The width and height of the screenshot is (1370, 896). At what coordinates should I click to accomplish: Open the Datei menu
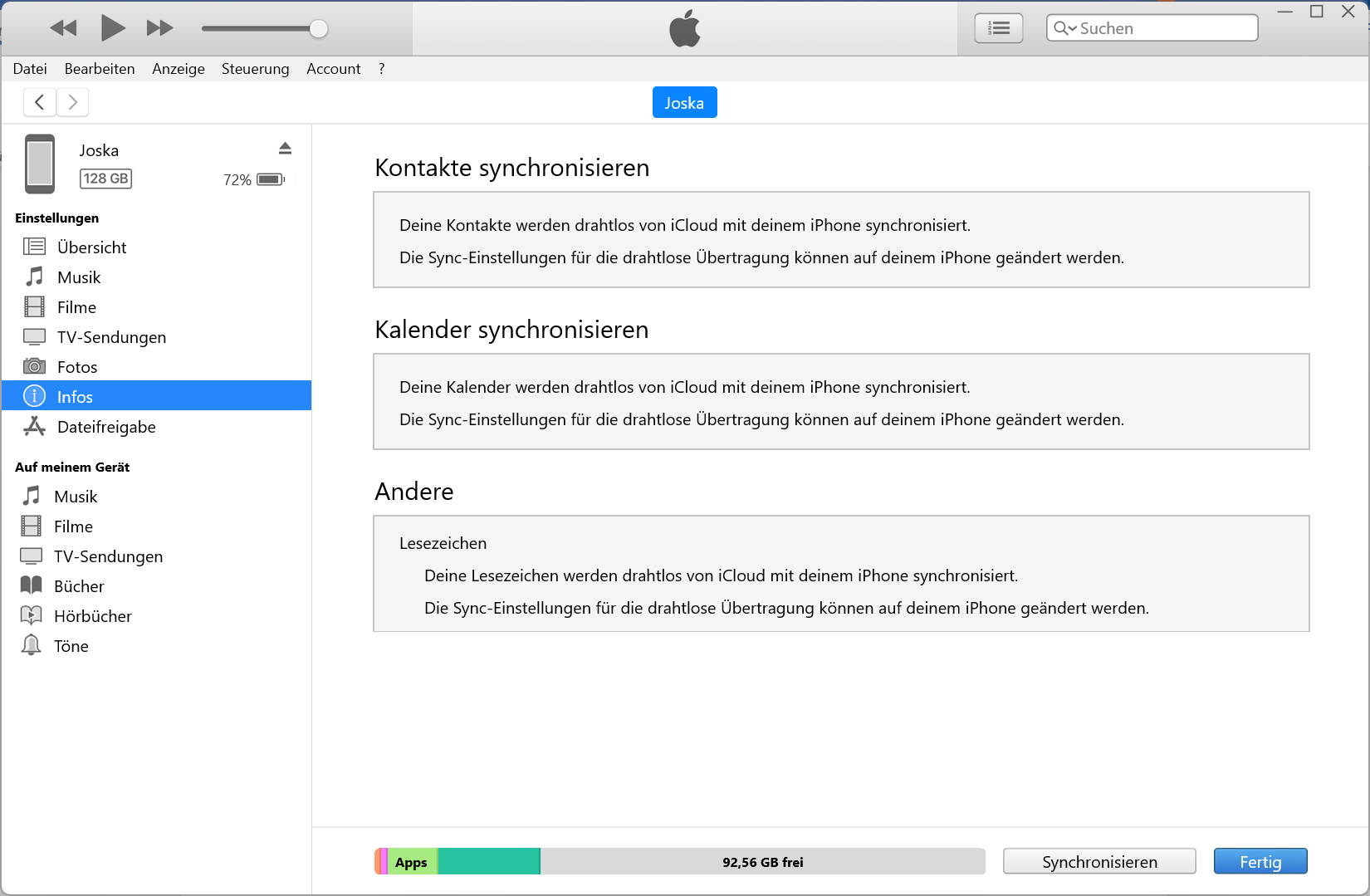pos(30,69)
